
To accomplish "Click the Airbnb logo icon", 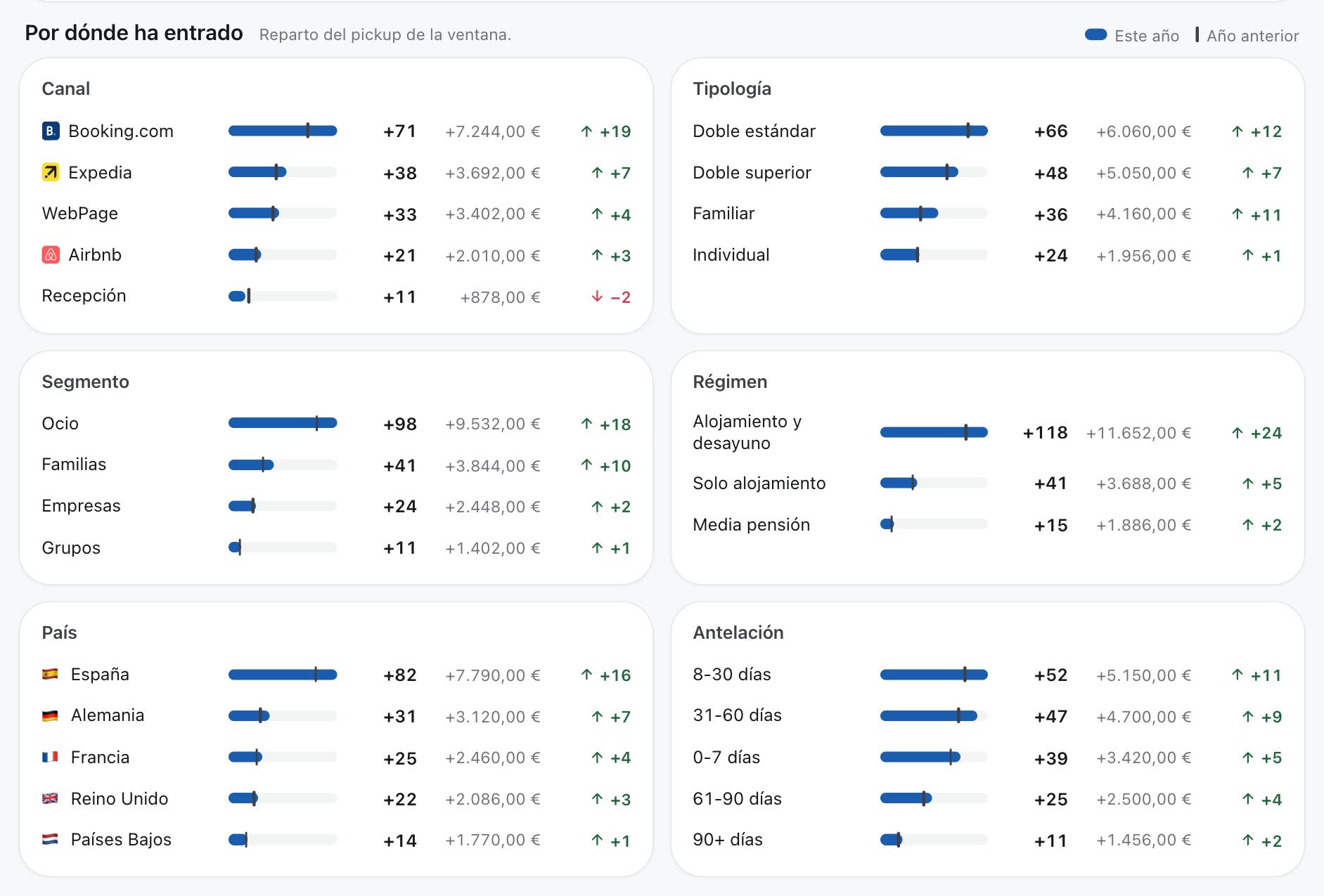I will coord(51,254).
